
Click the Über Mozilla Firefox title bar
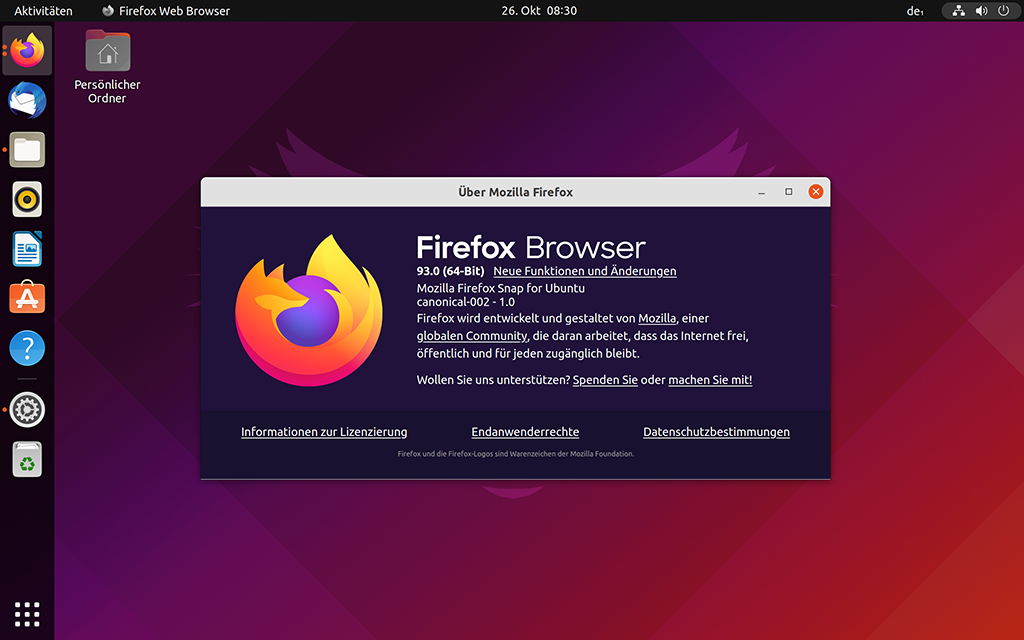[x=515, y=192]
